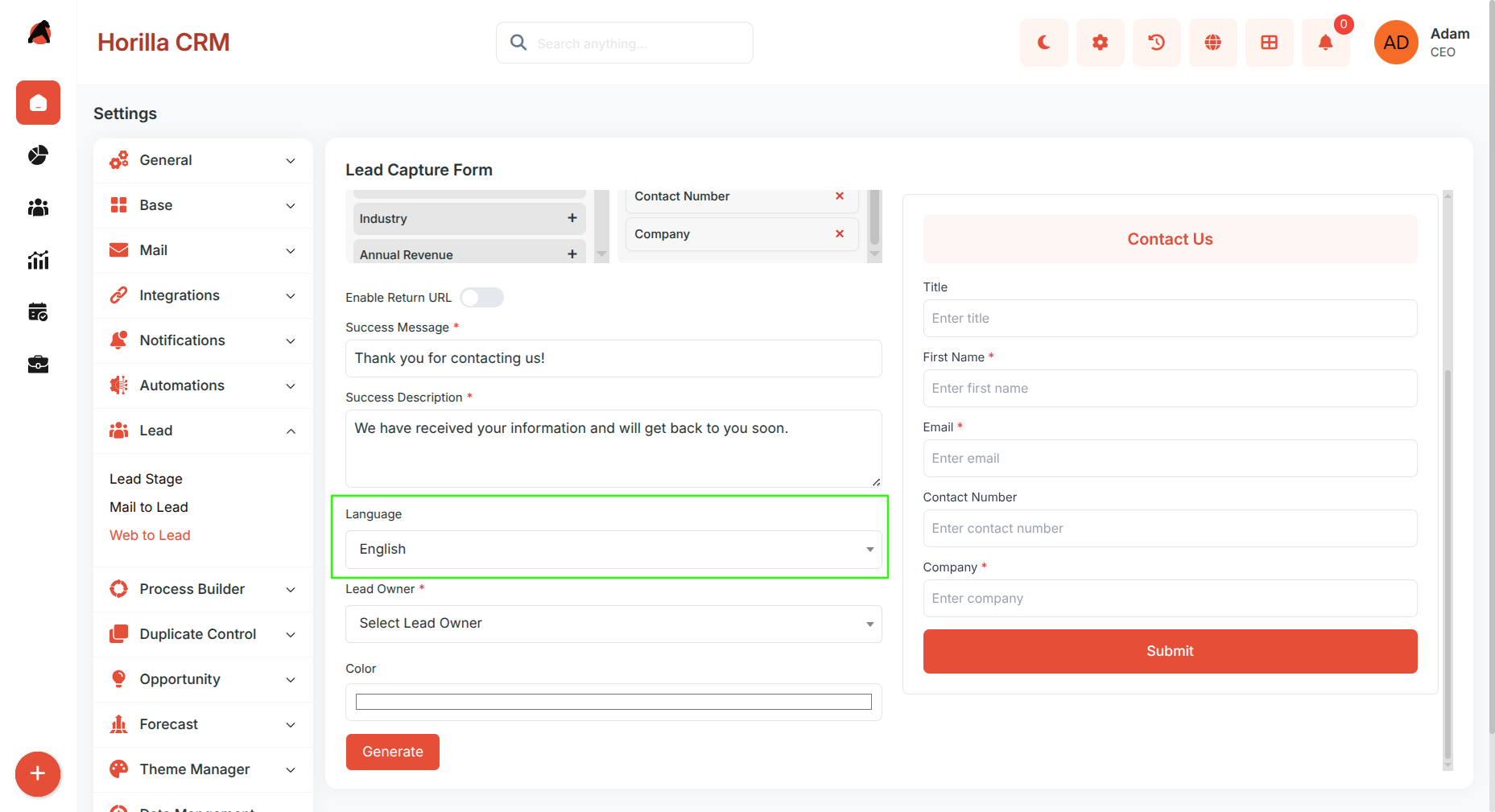Click the Success Message input field
Screen dimensions: 1495x812
coord(613,358)
